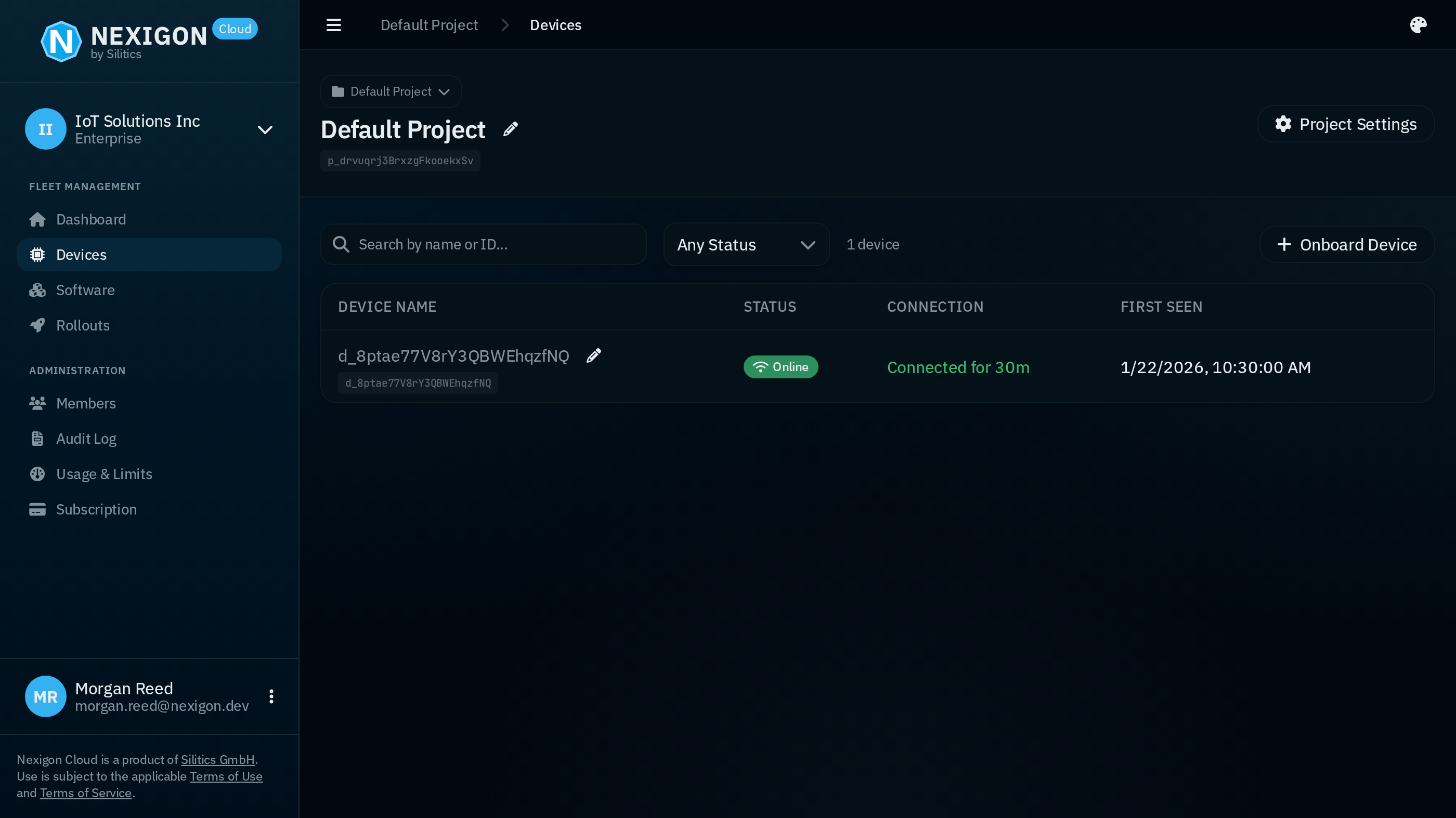Open the theme palette picker

(x=1418, y=24)
